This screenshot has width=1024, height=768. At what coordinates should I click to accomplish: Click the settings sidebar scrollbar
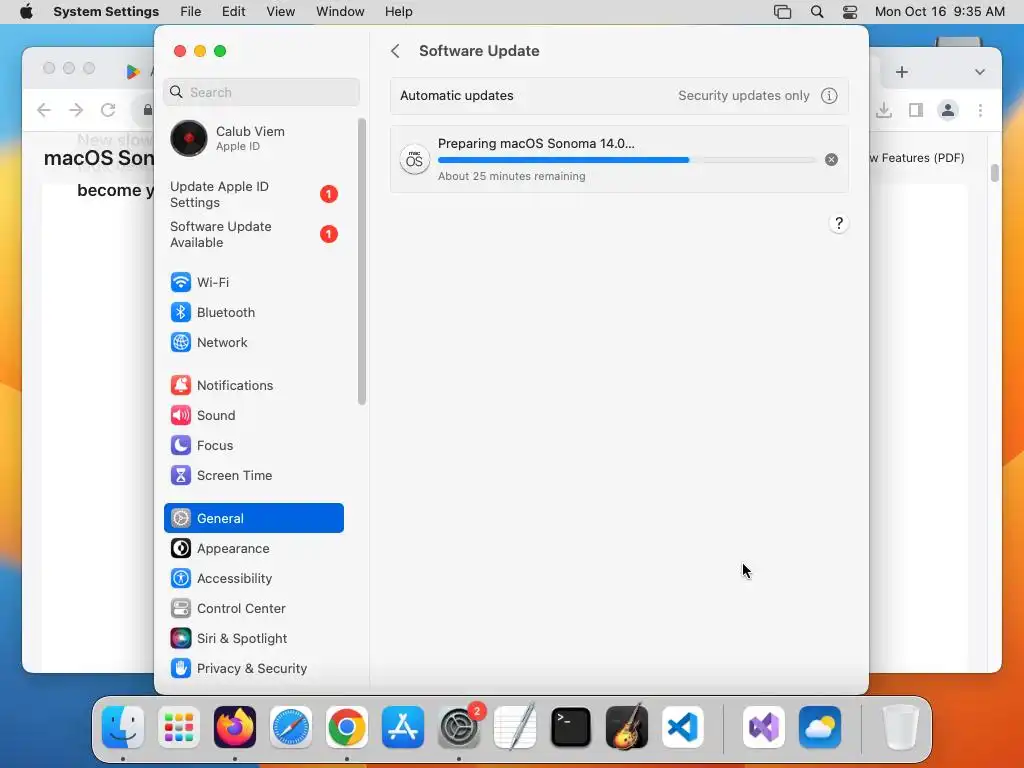(x=362, y=261)
